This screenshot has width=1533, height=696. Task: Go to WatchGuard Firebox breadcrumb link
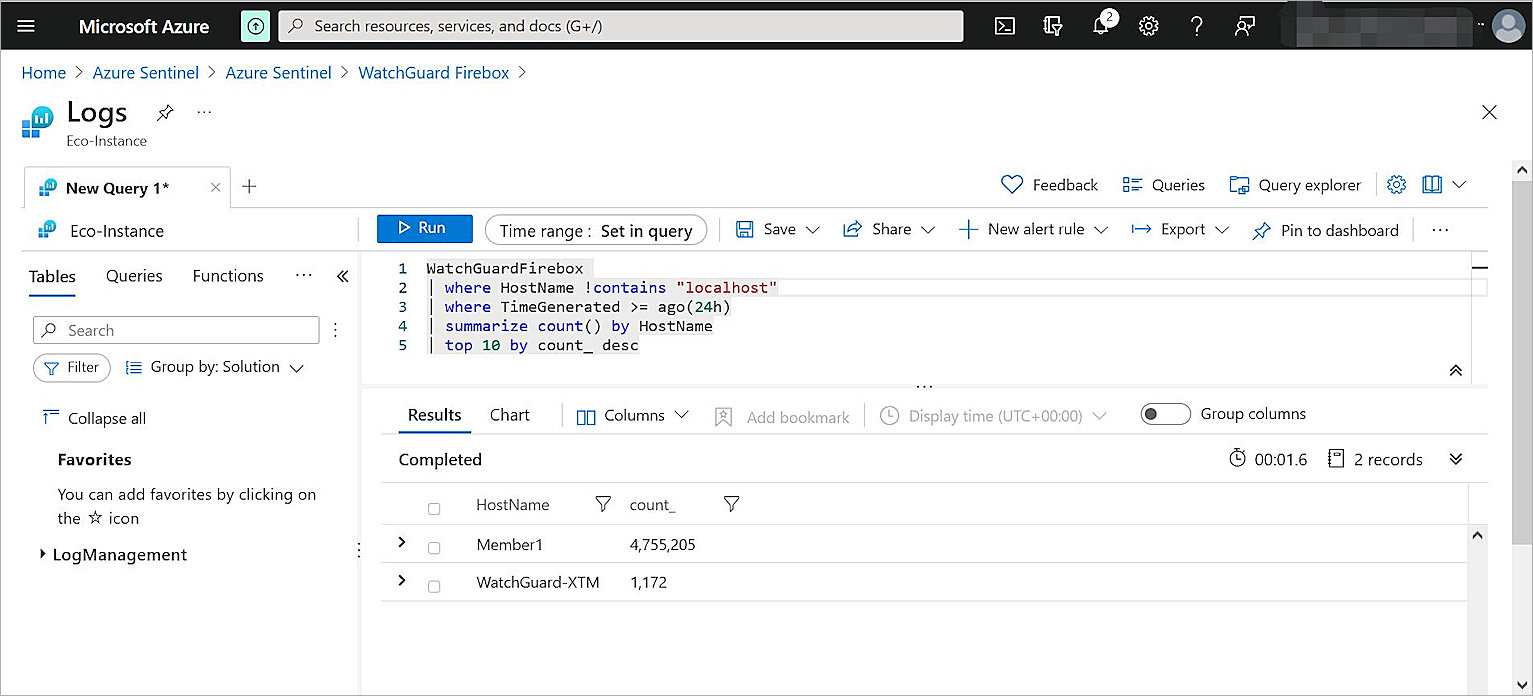pos(433,73)
